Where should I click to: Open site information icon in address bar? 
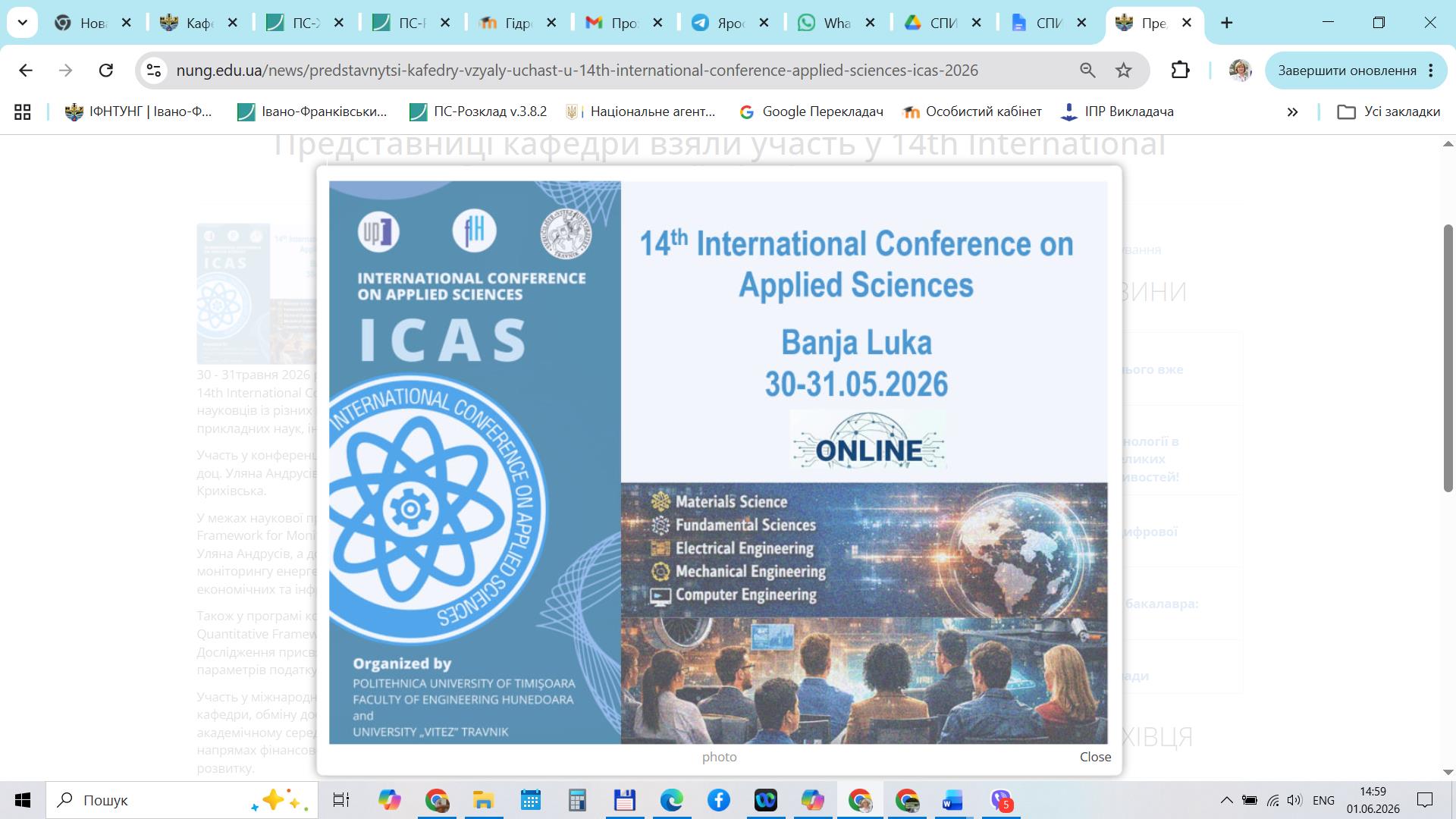tap(154, 71)
